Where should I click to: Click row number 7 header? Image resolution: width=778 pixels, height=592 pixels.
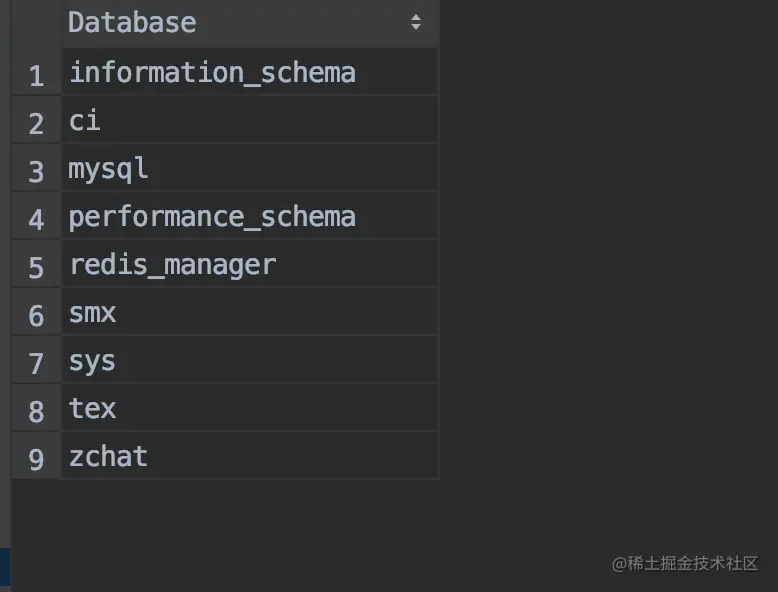pos(37,363)
